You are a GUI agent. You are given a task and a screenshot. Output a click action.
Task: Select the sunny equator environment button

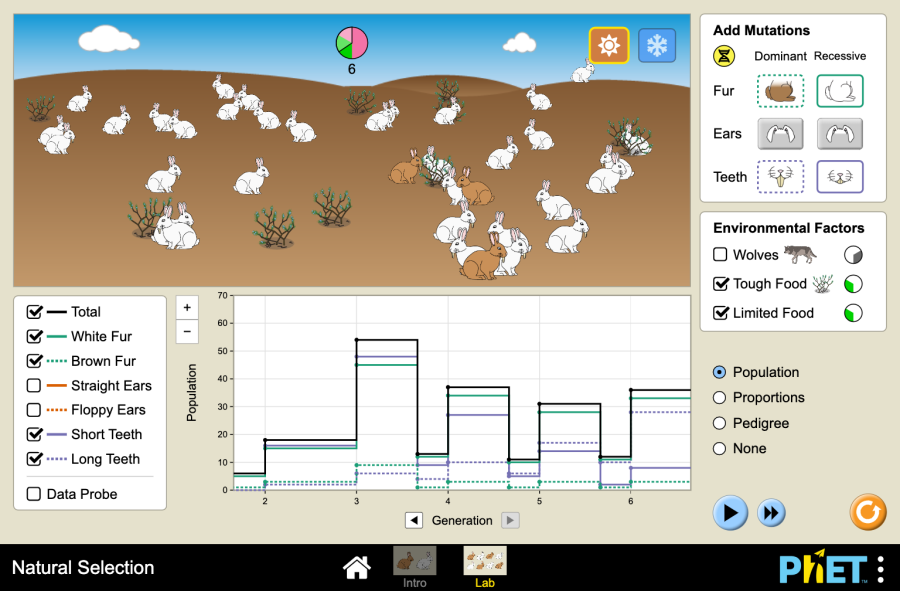(x=608, y=46)
